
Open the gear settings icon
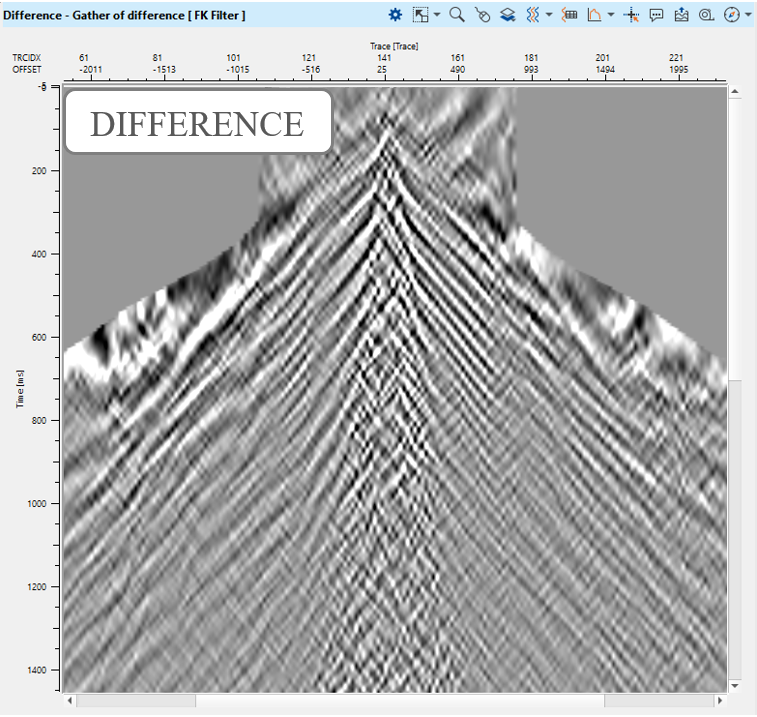pos(395,15)
